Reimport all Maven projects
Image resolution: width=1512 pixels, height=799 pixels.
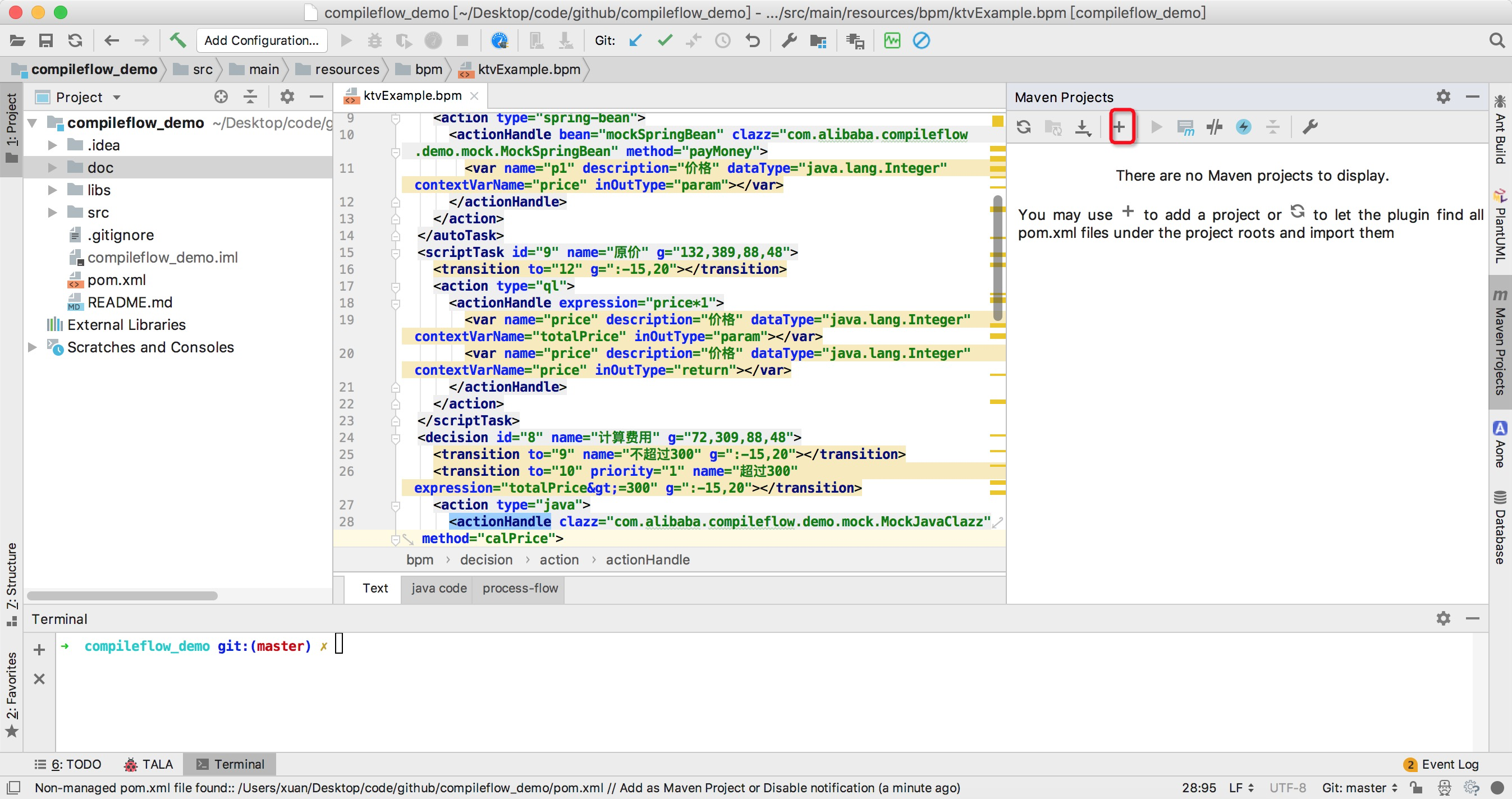pos(1024,127)
